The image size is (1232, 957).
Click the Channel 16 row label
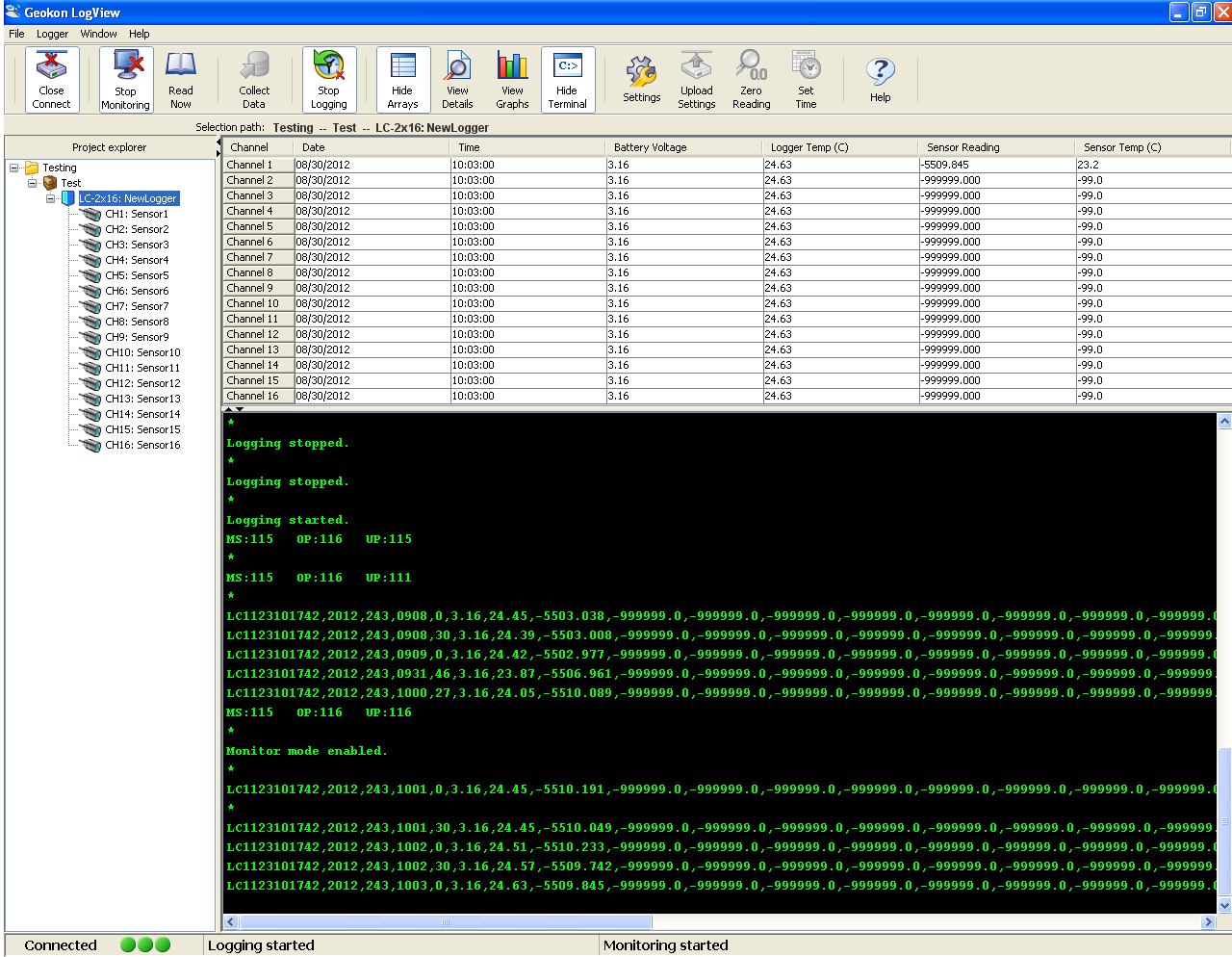tap(258, 396)
